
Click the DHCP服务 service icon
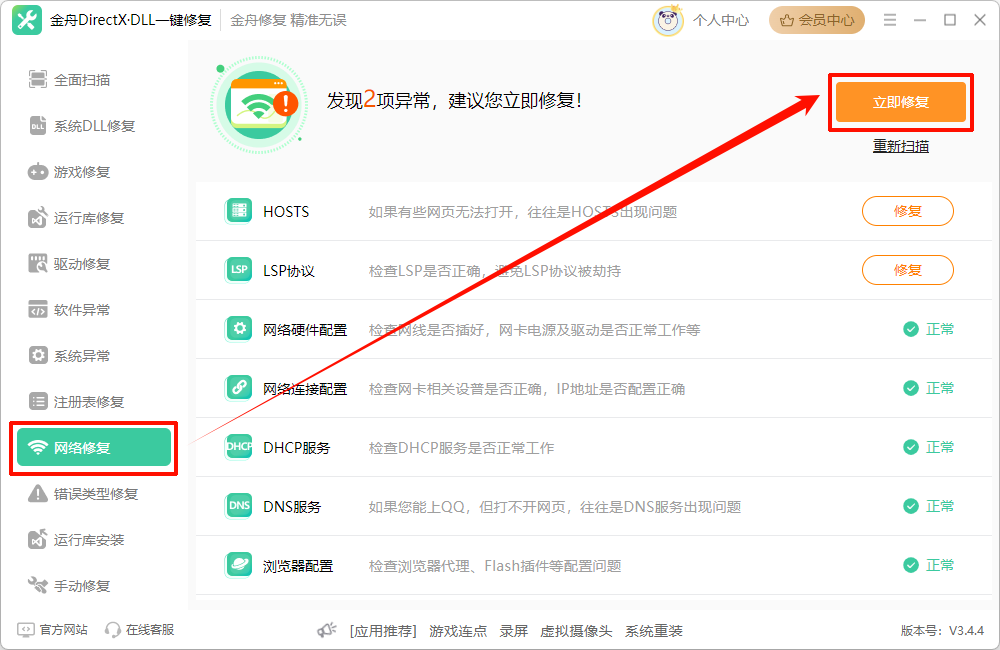pos(238,447)
